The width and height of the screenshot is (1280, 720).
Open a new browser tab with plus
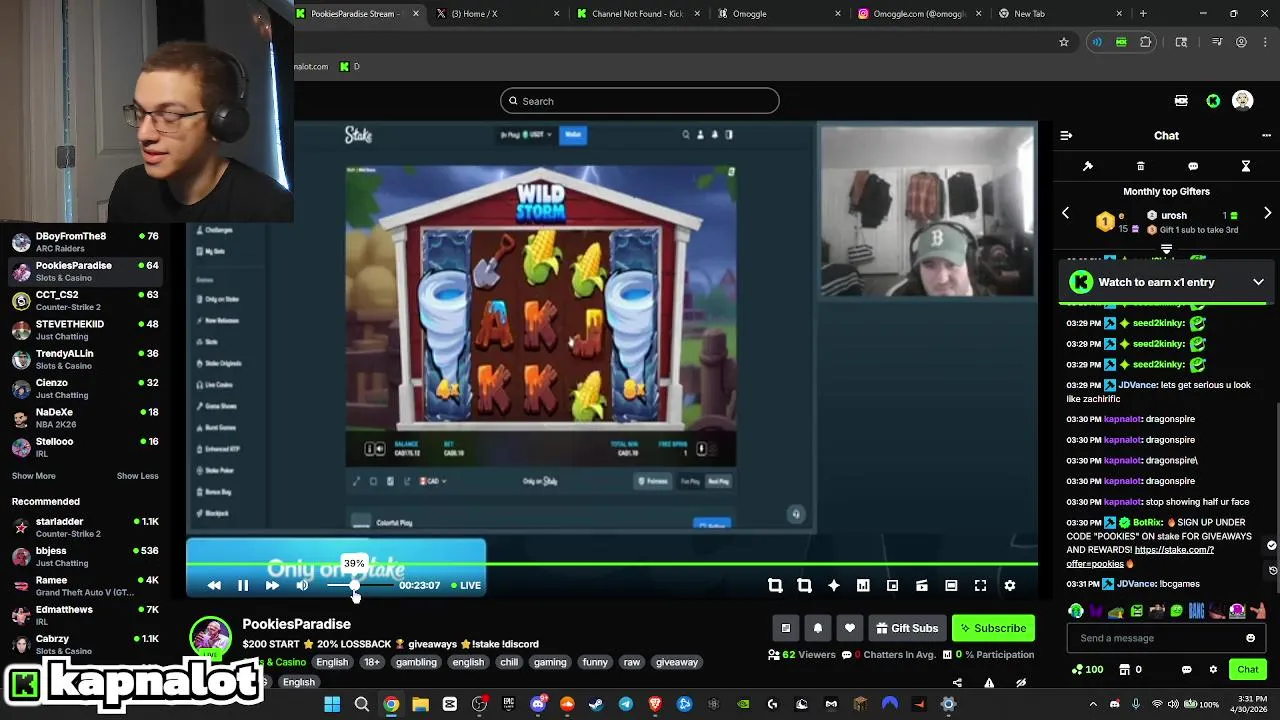(x=1143, y=14)
